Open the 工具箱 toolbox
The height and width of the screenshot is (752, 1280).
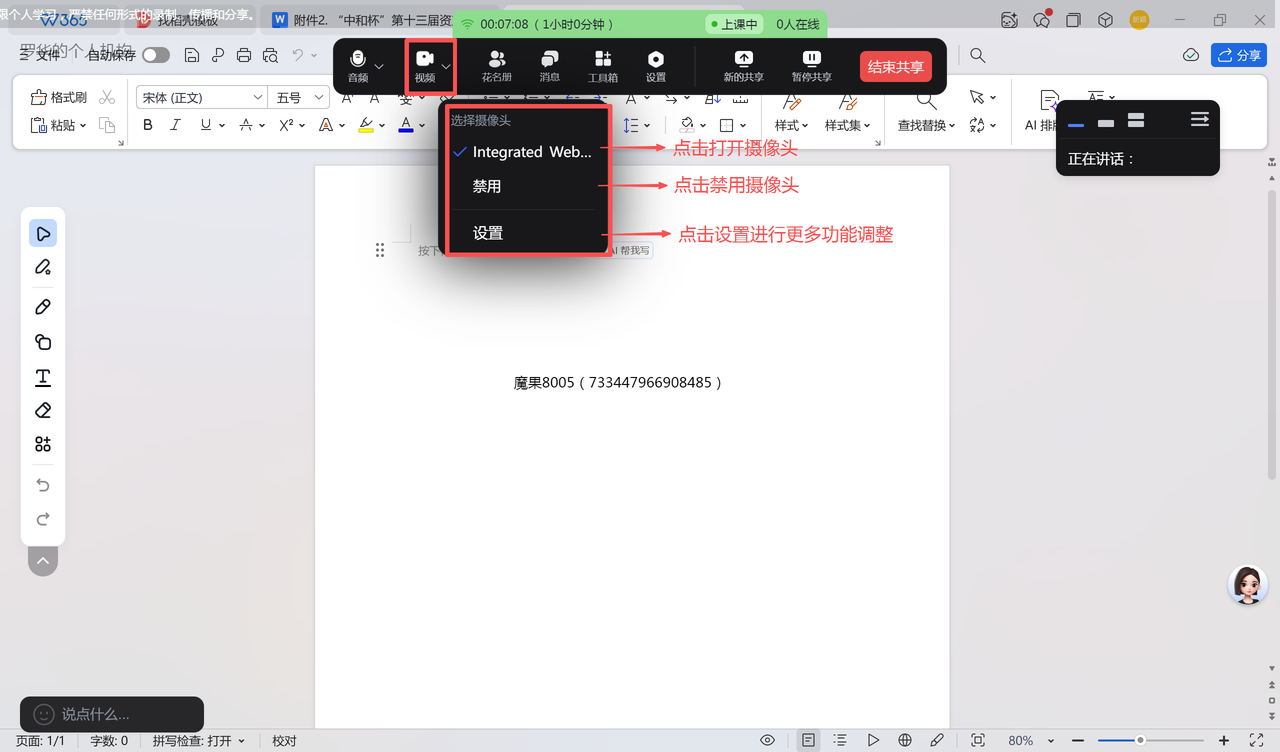click(x=602, y=65)
